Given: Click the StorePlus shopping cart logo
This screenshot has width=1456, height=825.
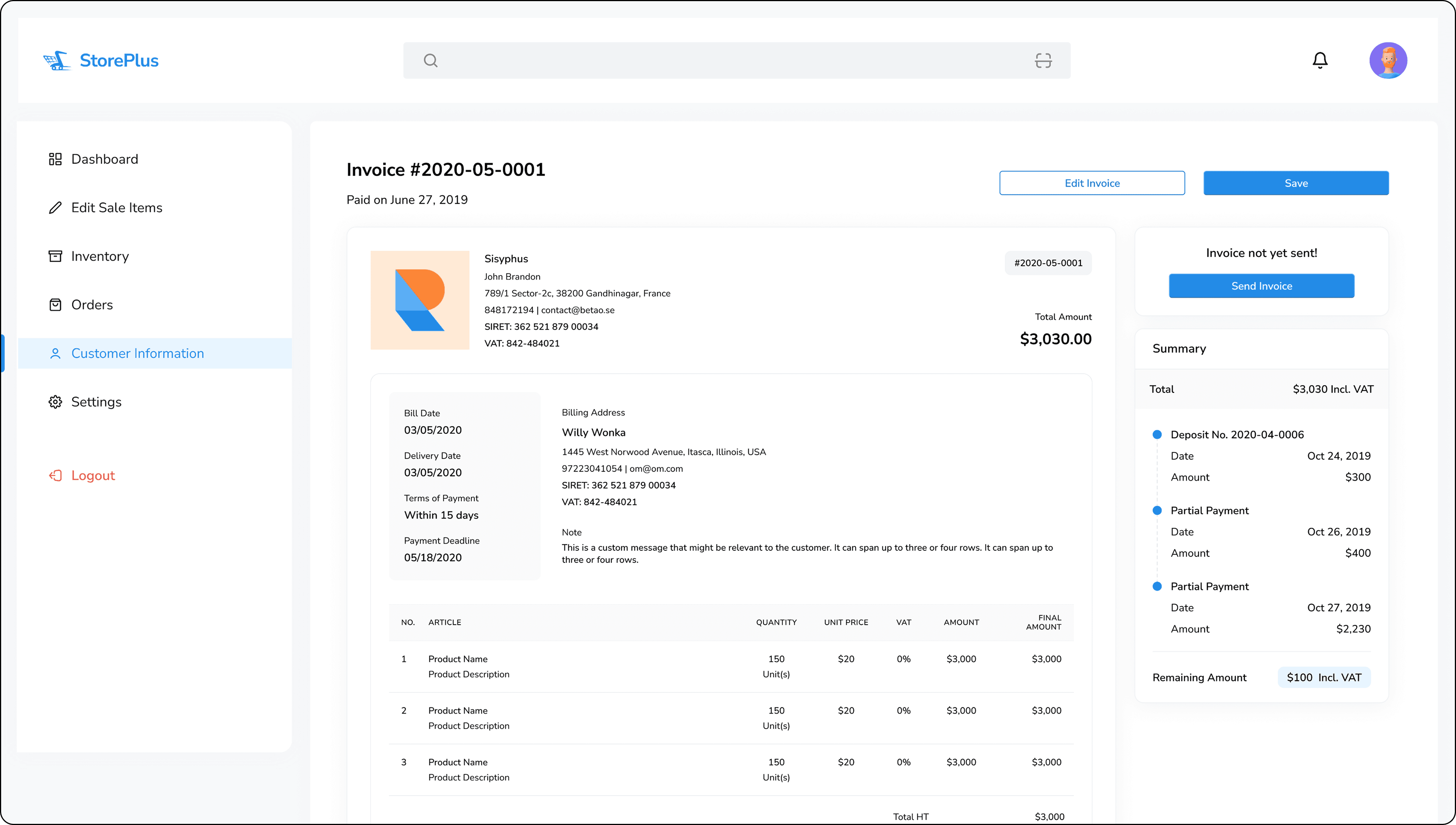Looking at the screenshot, I should 57,61.
